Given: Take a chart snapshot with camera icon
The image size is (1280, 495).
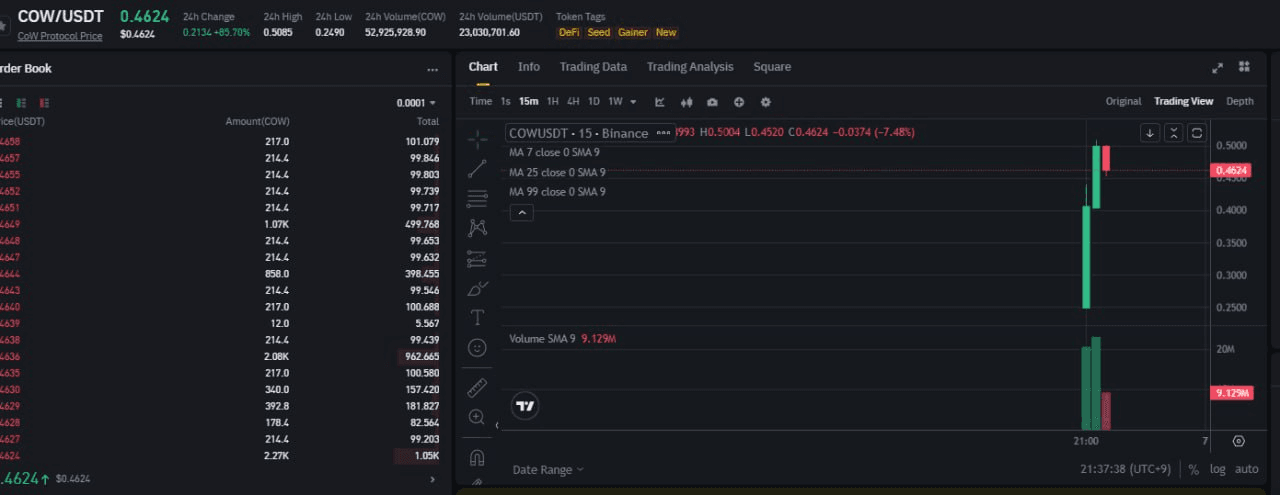Looking at the screenshot, I should pos(712,102).
